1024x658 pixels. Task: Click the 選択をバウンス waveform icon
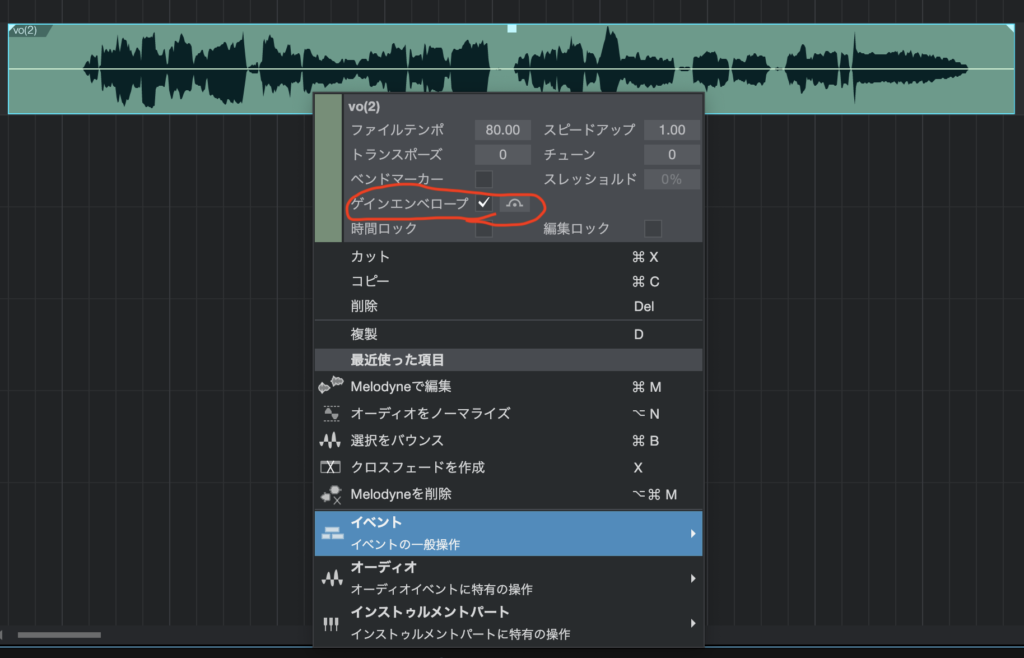(x=331, y=440)
